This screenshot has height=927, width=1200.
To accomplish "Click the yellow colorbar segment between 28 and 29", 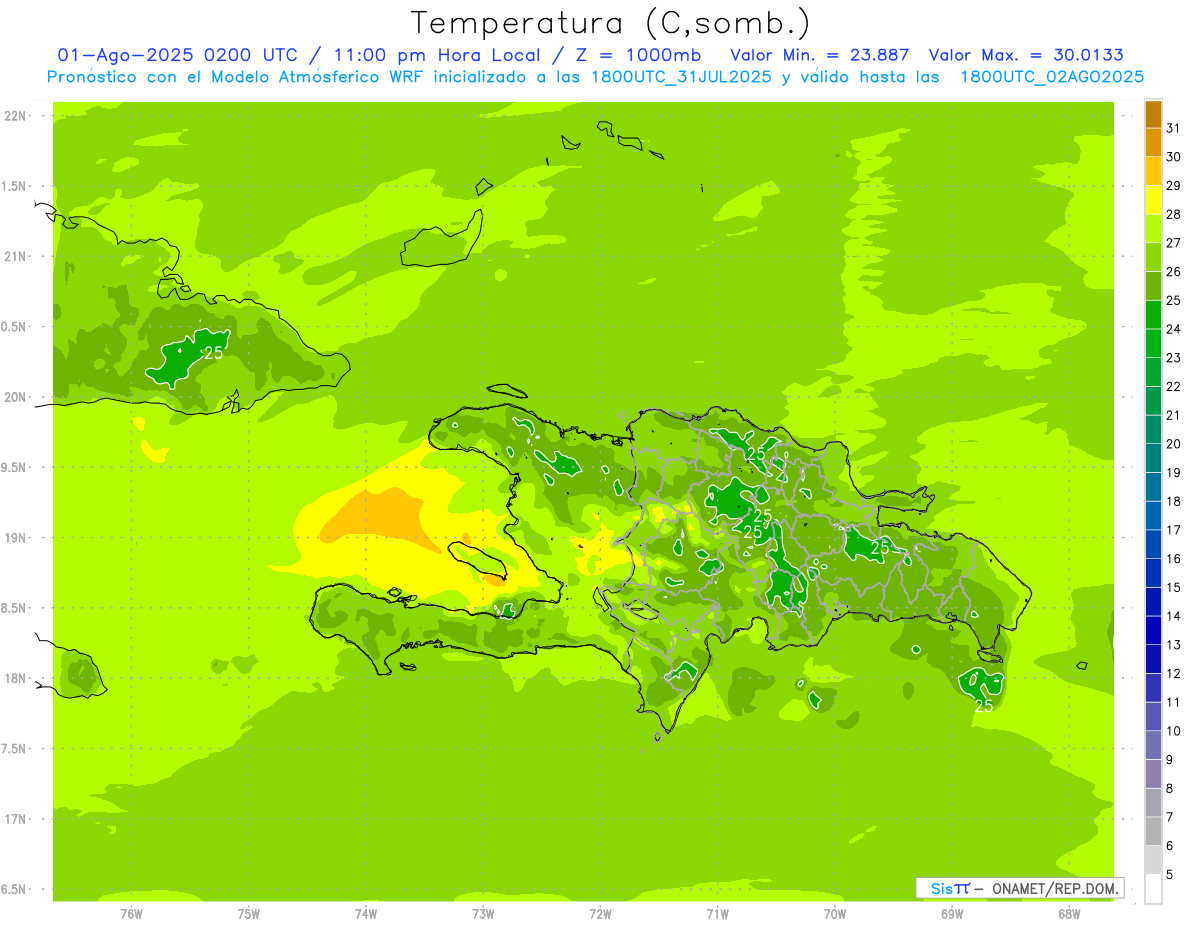I will [1153, 200].
